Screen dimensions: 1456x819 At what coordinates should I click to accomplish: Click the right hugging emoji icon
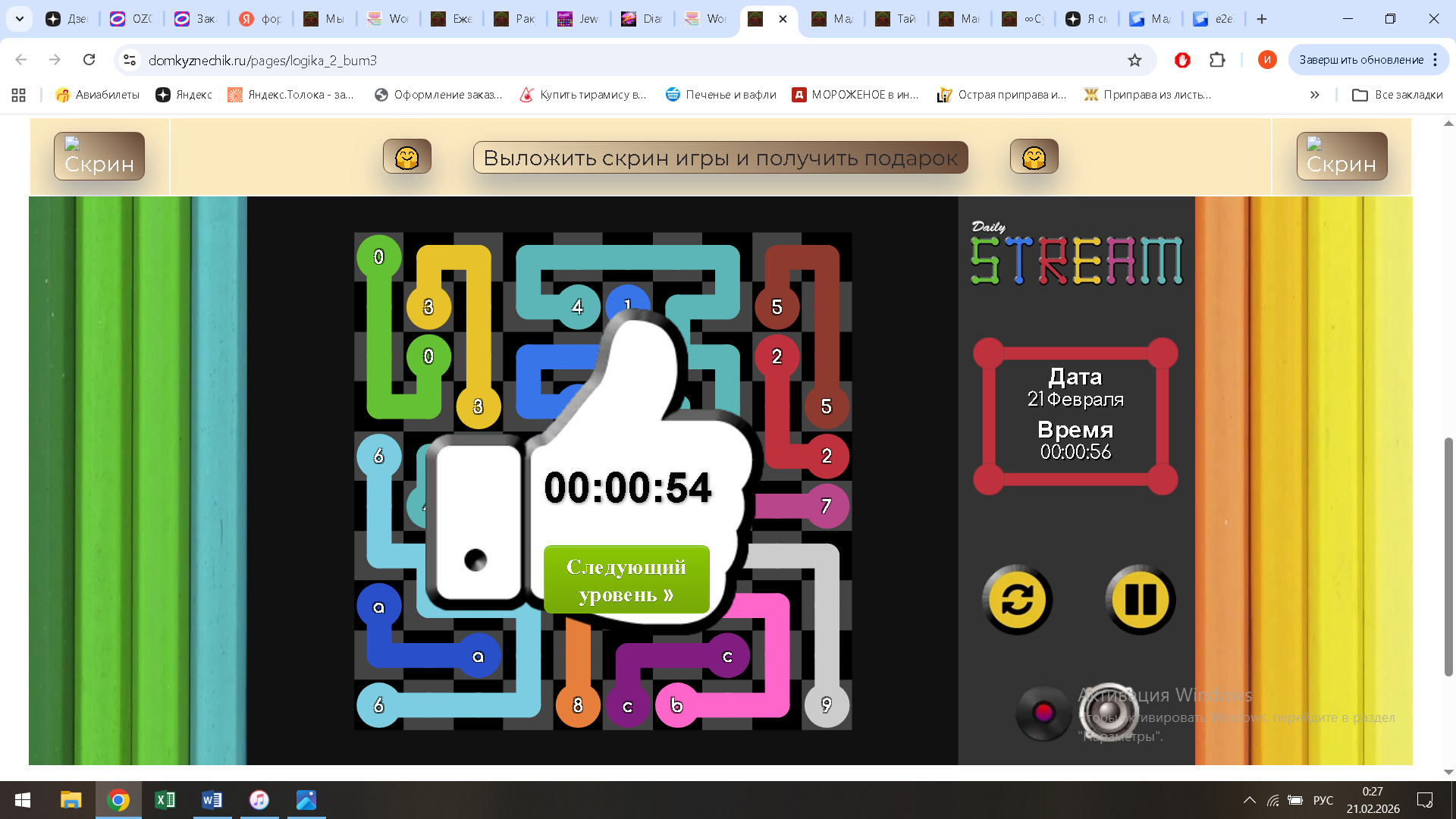click(1034, 157)
